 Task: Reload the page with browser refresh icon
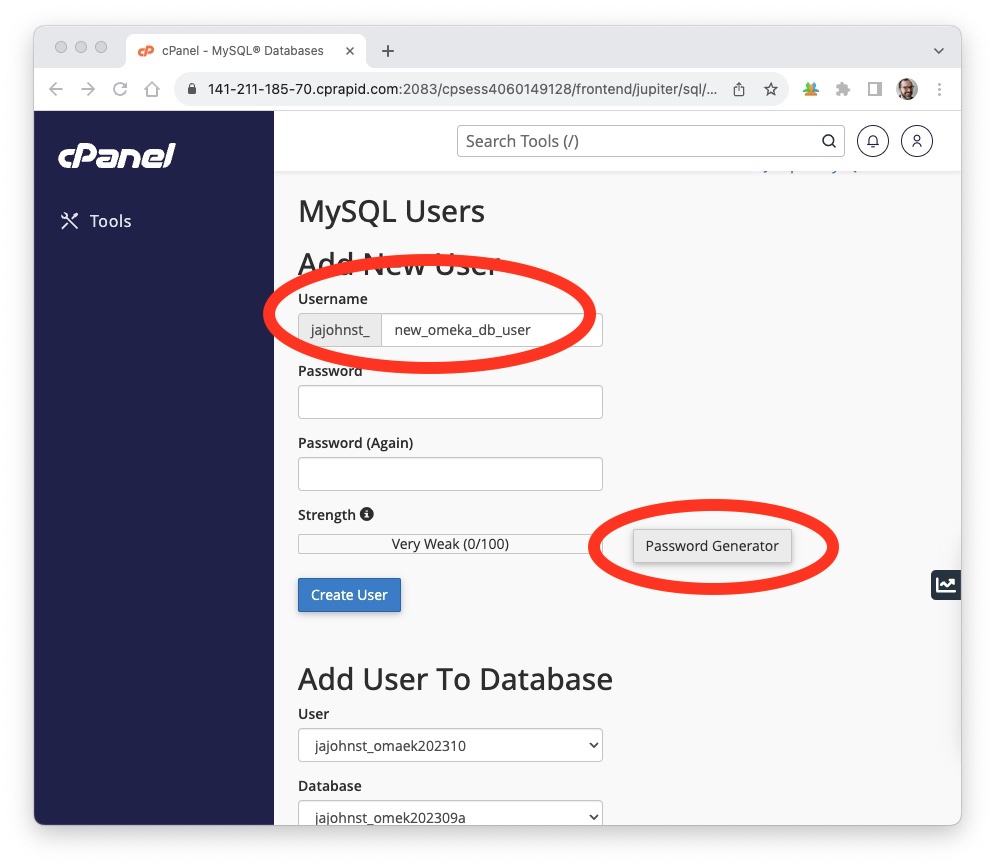pos(120,89)
